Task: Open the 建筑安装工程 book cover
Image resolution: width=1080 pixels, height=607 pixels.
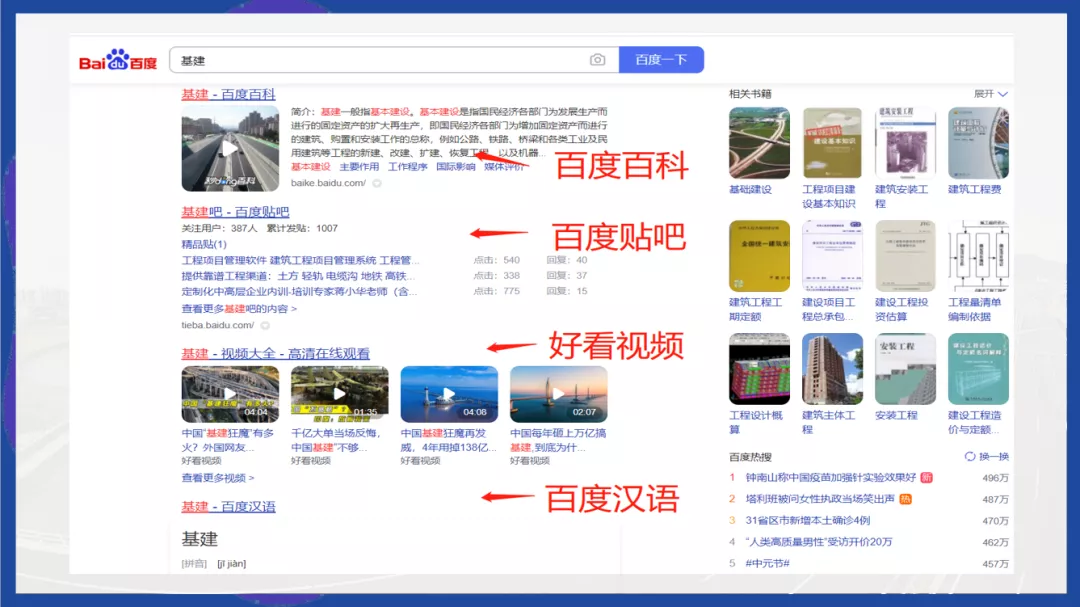Action: (x=905, y=143)
